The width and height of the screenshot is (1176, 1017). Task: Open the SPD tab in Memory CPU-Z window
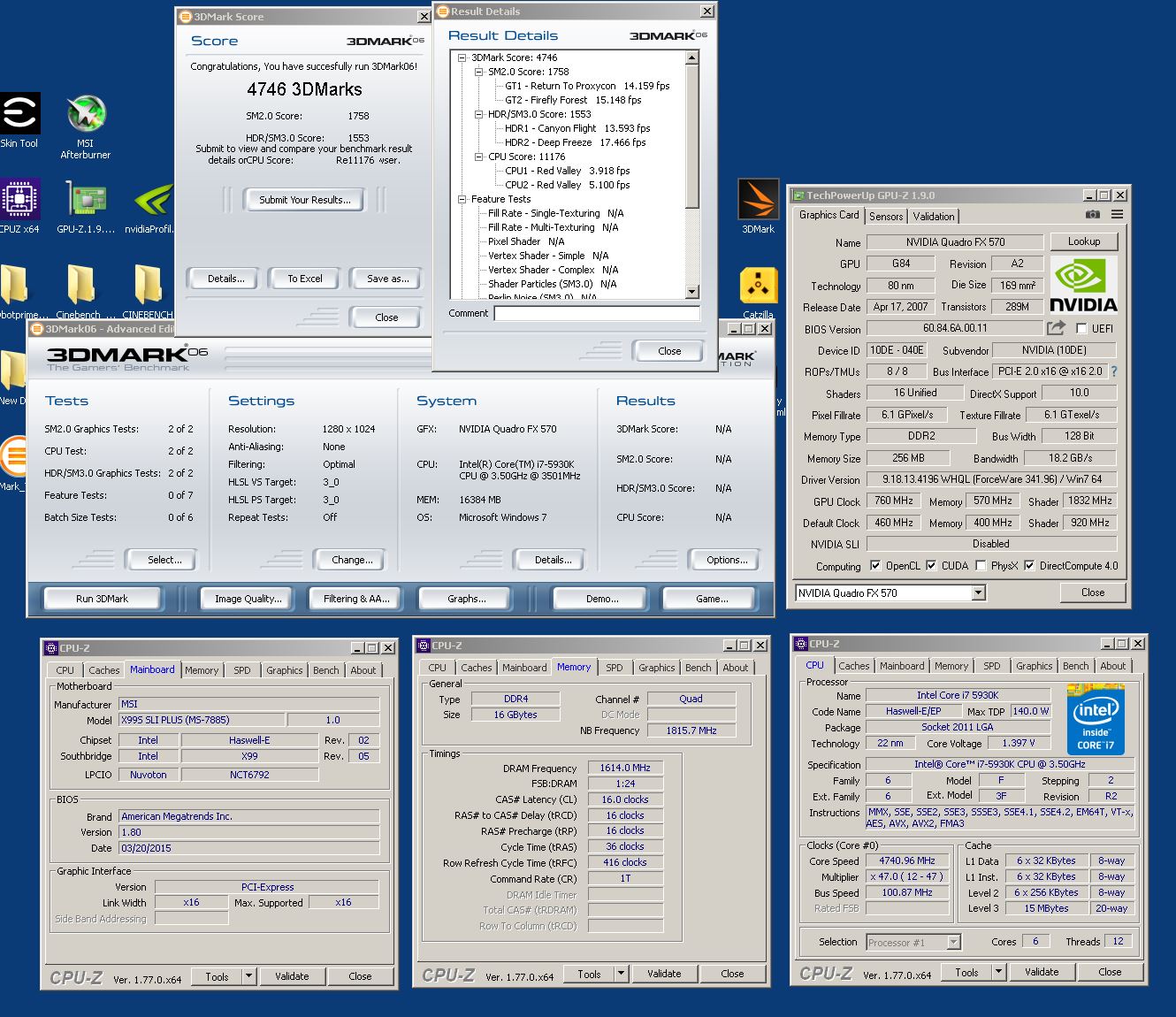(x=615, y=668)
